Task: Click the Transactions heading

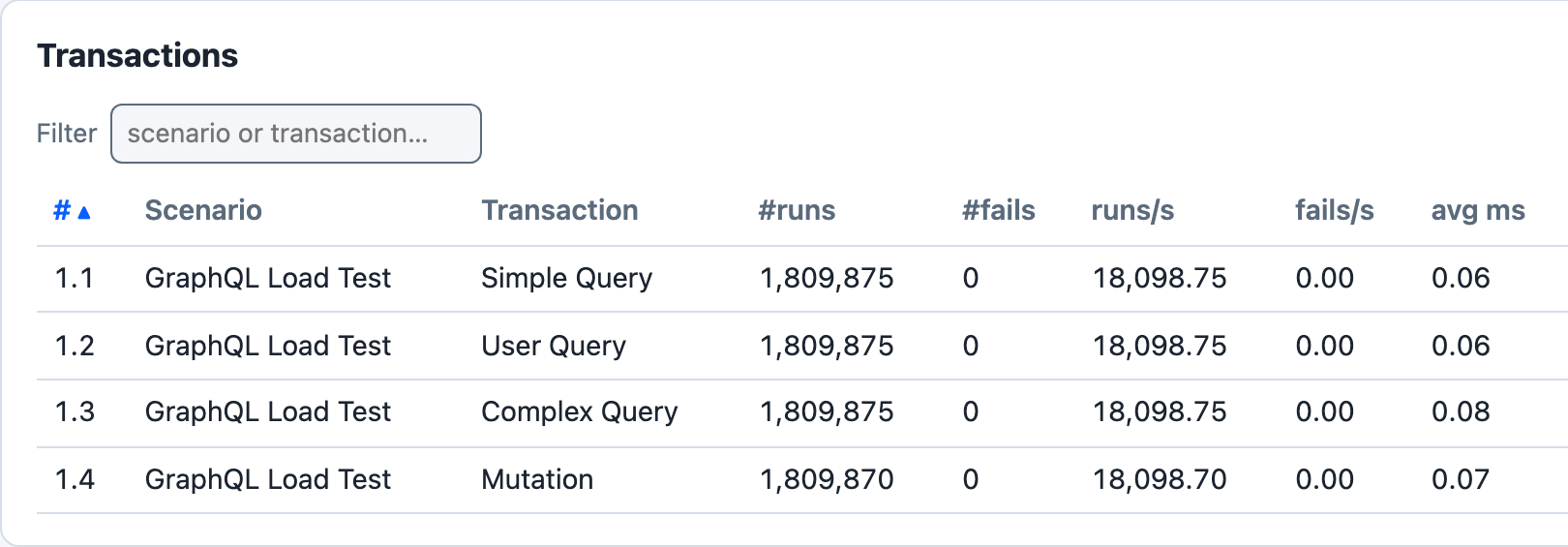Action: pos(137,56)
